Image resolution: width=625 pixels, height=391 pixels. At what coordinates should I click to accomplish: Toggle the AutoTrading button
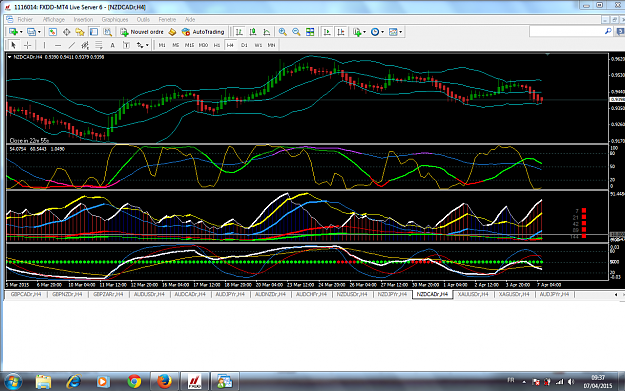click(203, 32)
